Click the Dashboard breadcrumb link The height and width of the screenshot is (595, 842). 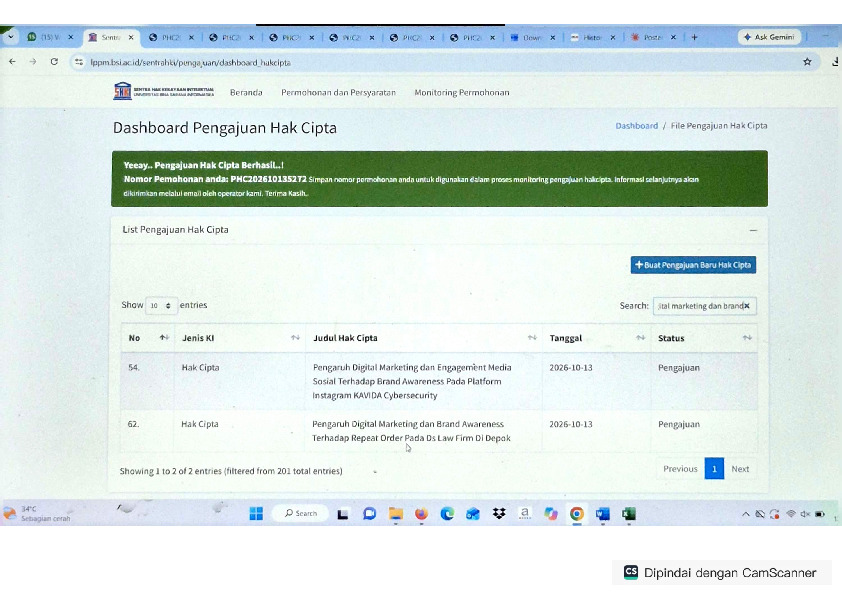(636, 126)
